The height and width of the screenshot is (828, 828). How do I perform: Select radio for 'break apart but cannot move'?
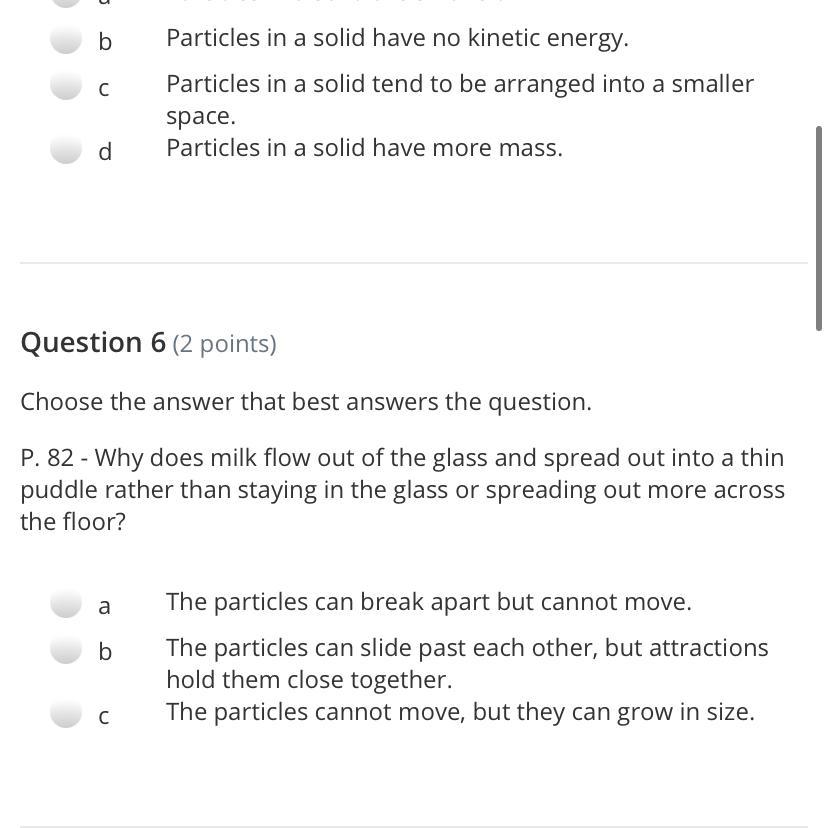coord(66,604)
